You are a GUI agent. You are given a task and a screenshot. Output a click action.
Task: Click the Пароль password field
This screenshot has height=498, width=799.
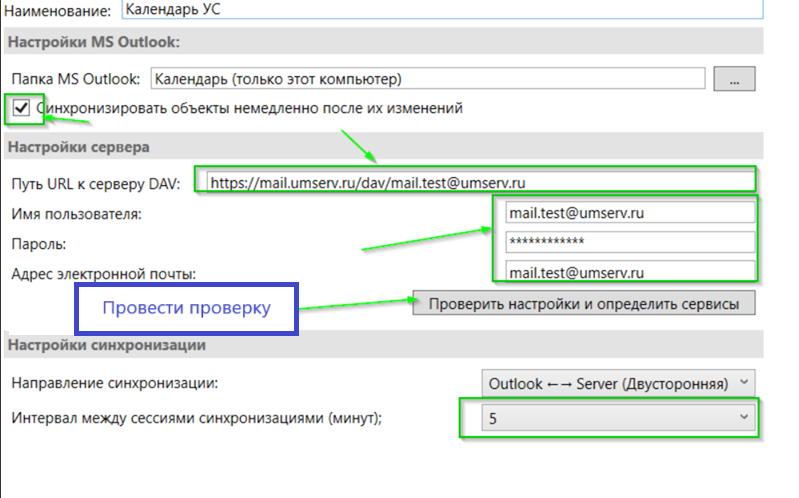[x=627, y=242]
